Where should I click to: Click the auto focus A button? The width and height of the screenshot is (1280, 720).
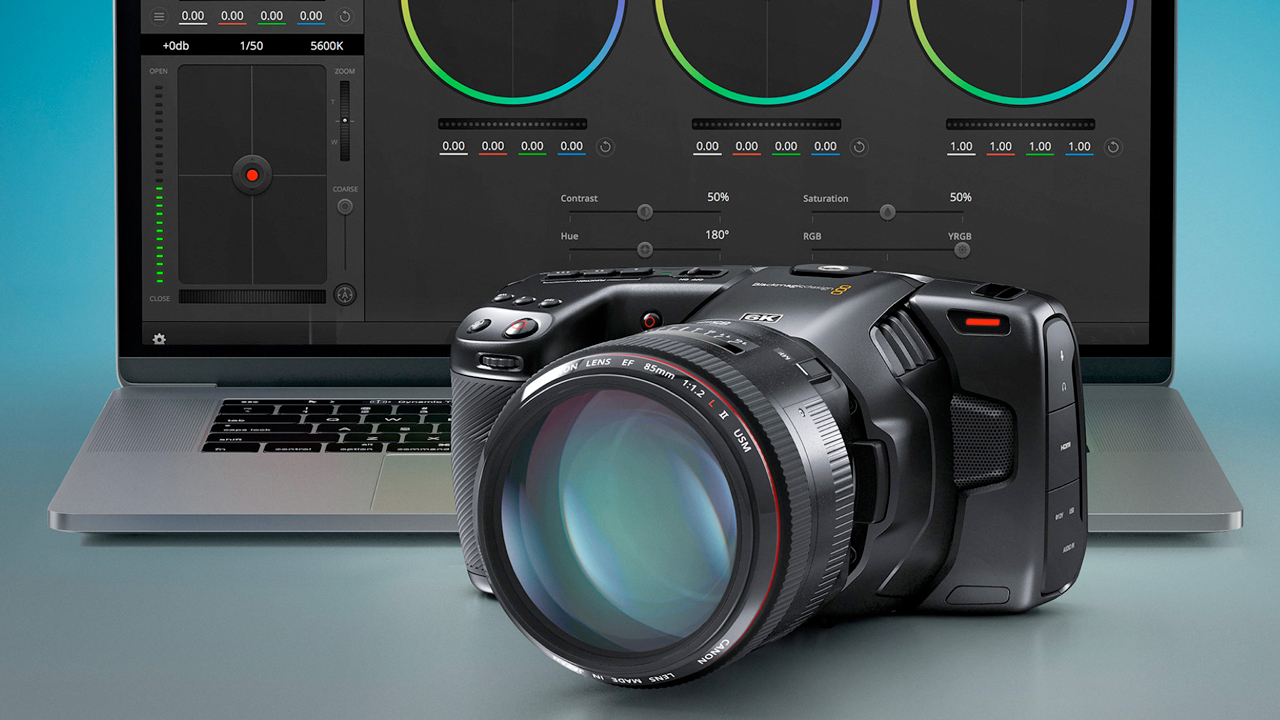pos(345,295)
